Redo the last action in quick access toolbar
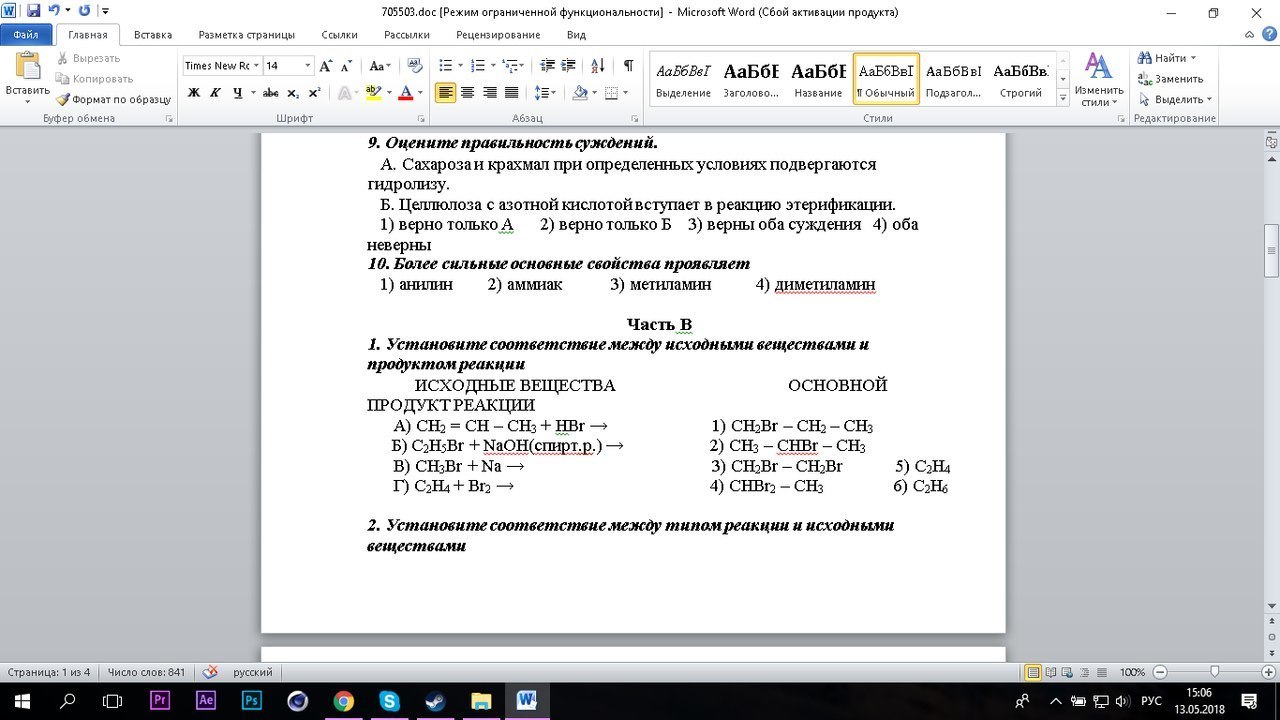This screenshot has width=1280, height=720. (x=82, y=11)
